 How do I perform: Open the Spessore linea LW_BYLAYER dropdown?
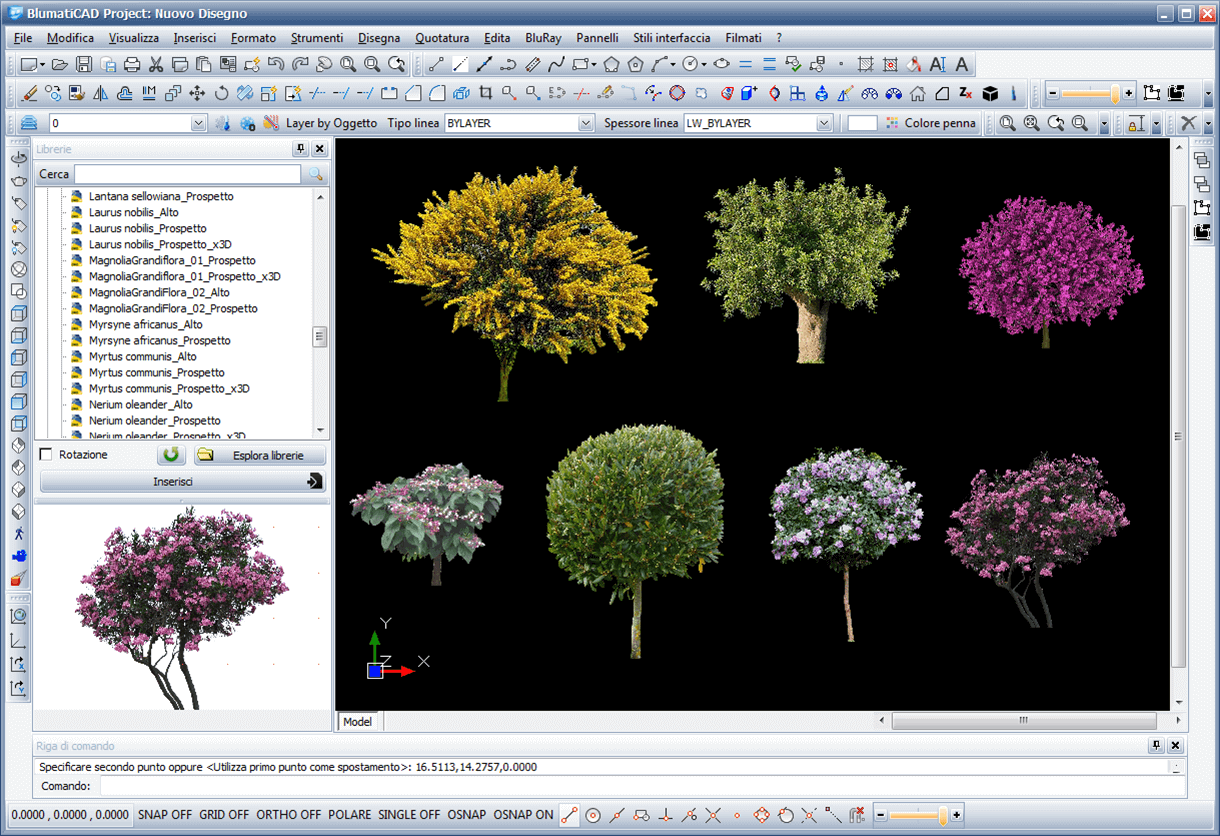pos(824,123)
